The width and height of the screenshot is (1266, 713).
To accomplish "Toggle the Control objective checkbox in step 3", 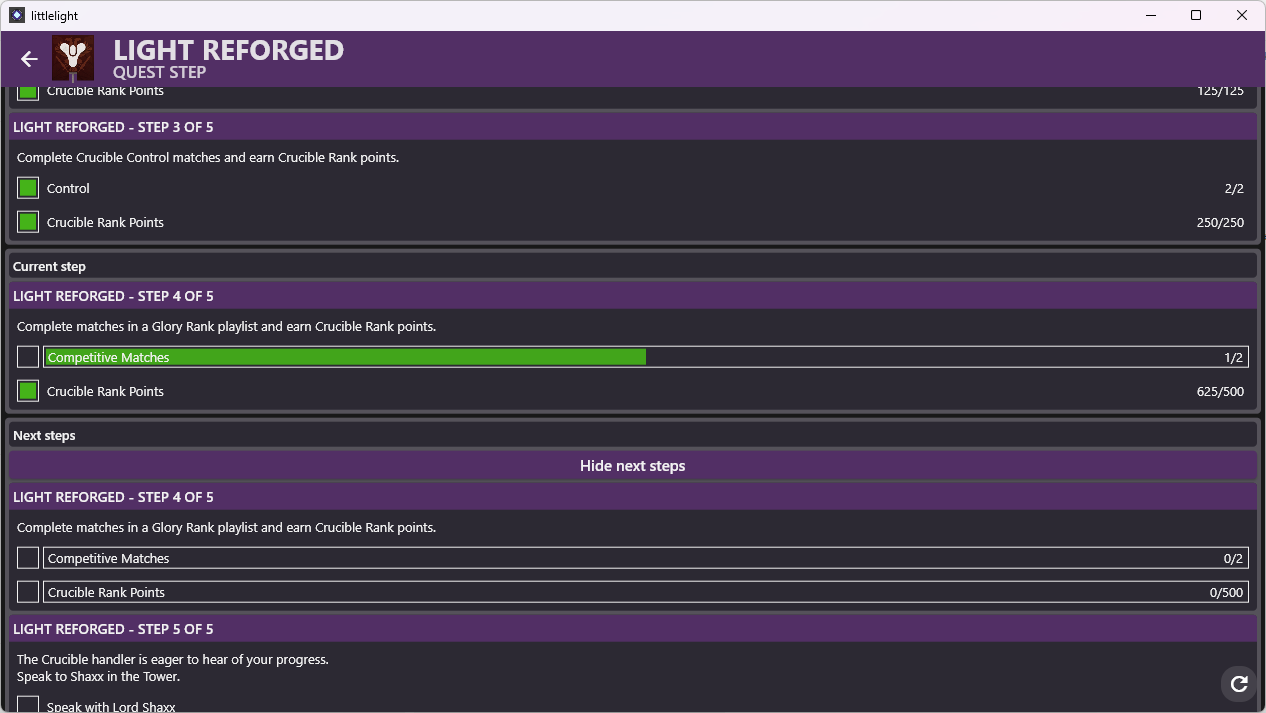I will click(28, 188).
